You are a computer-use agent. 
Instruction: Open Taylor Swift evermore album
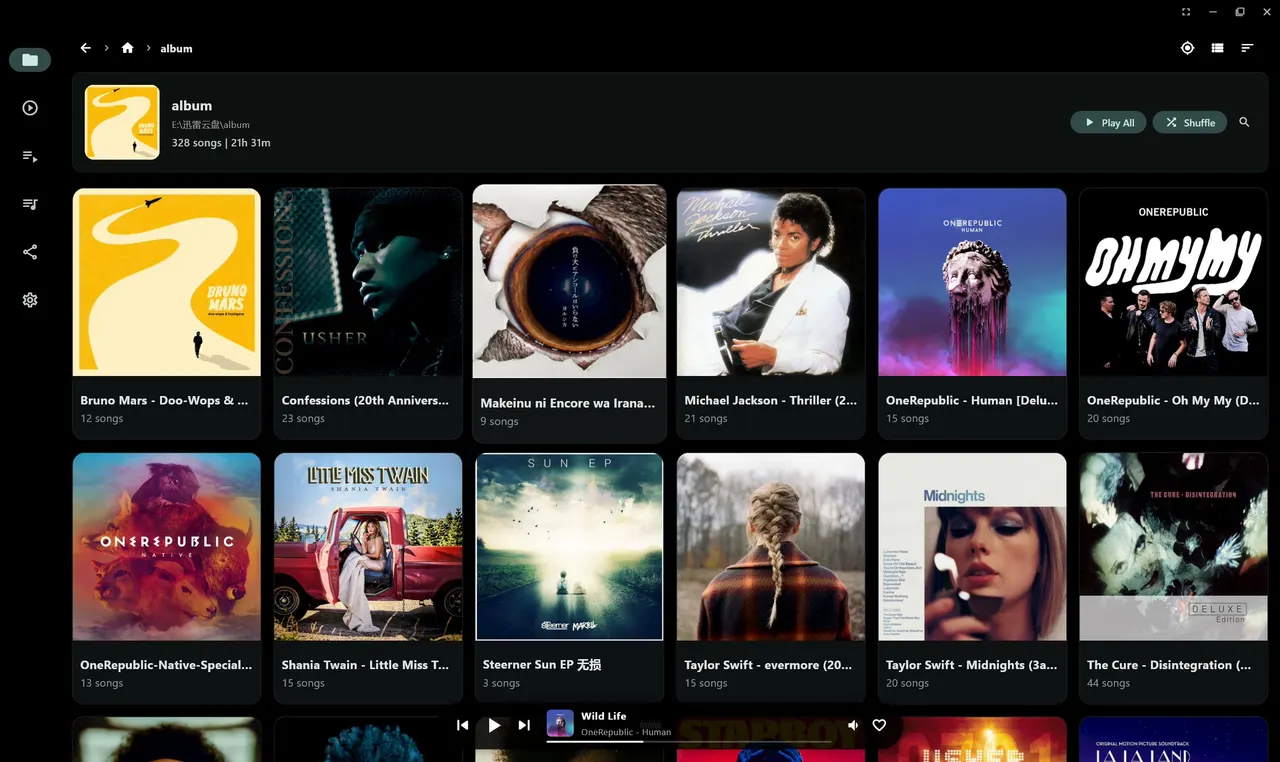770,578
